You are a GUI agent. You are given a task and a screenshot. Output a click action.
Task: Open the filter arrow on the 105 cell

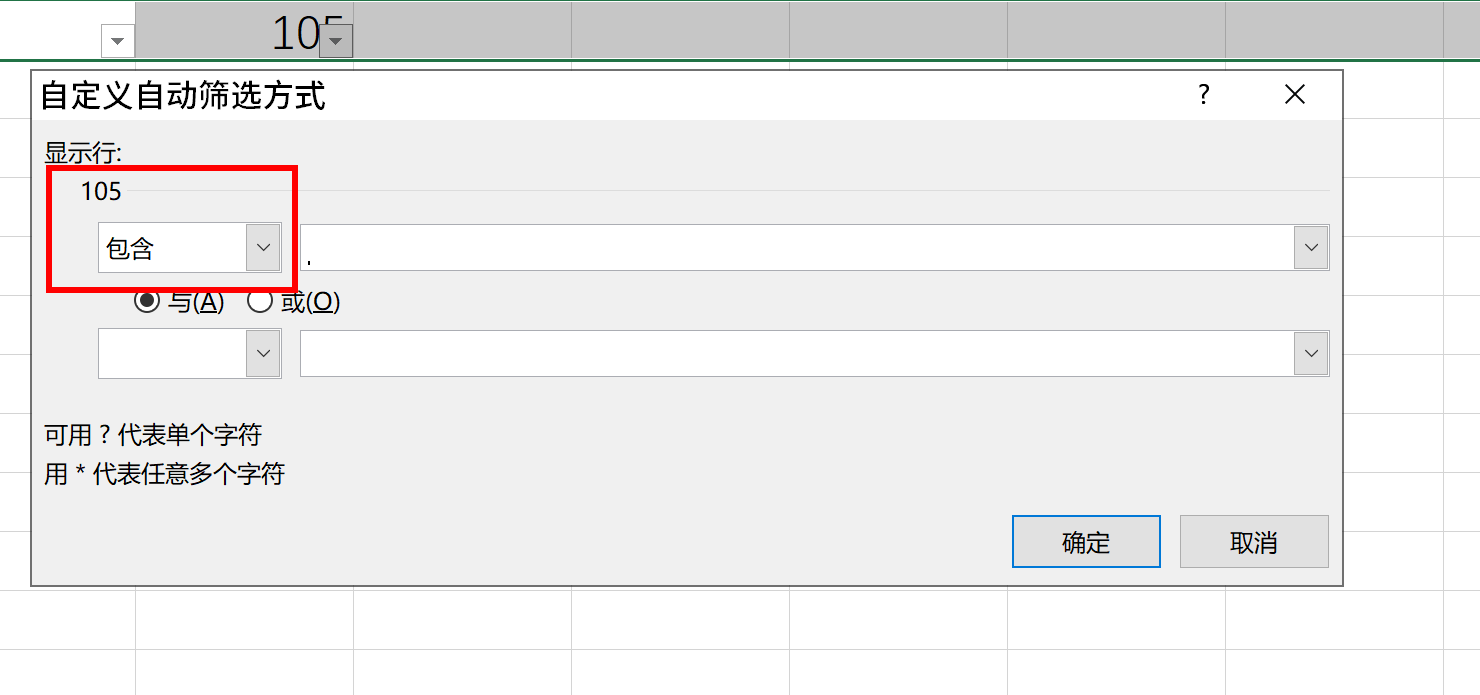coord(336,41)
